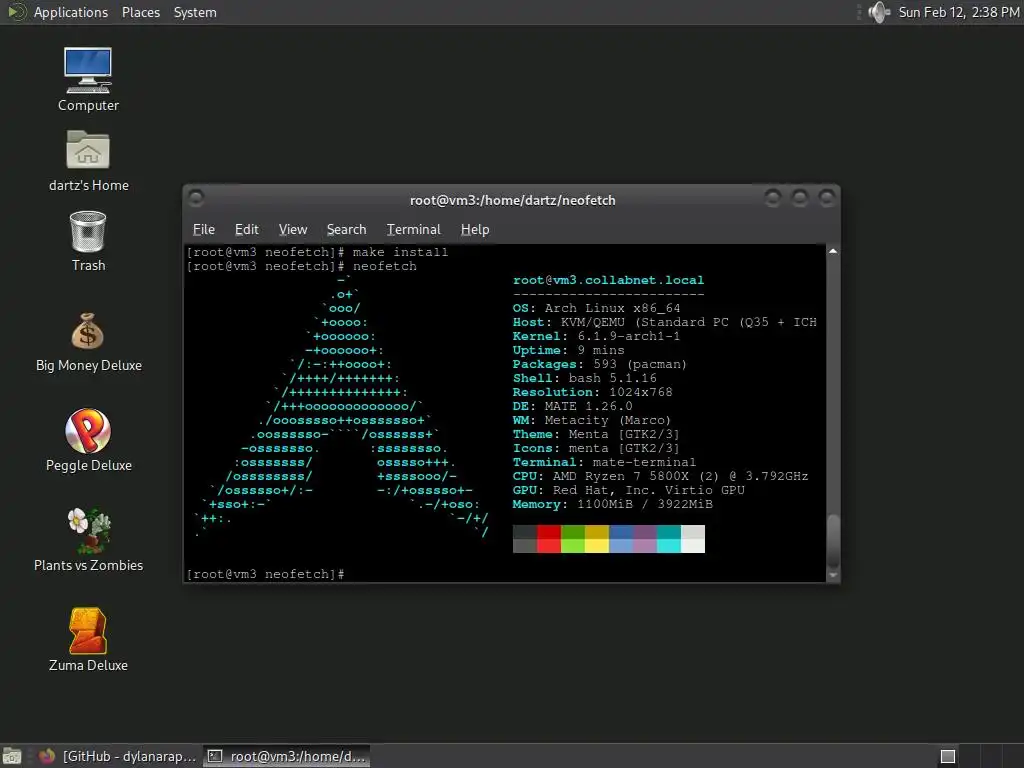This screenshot has height=768, width=1024.
Task: Click the Show Desktop icon in bottom panel
Action: [12, 756]
